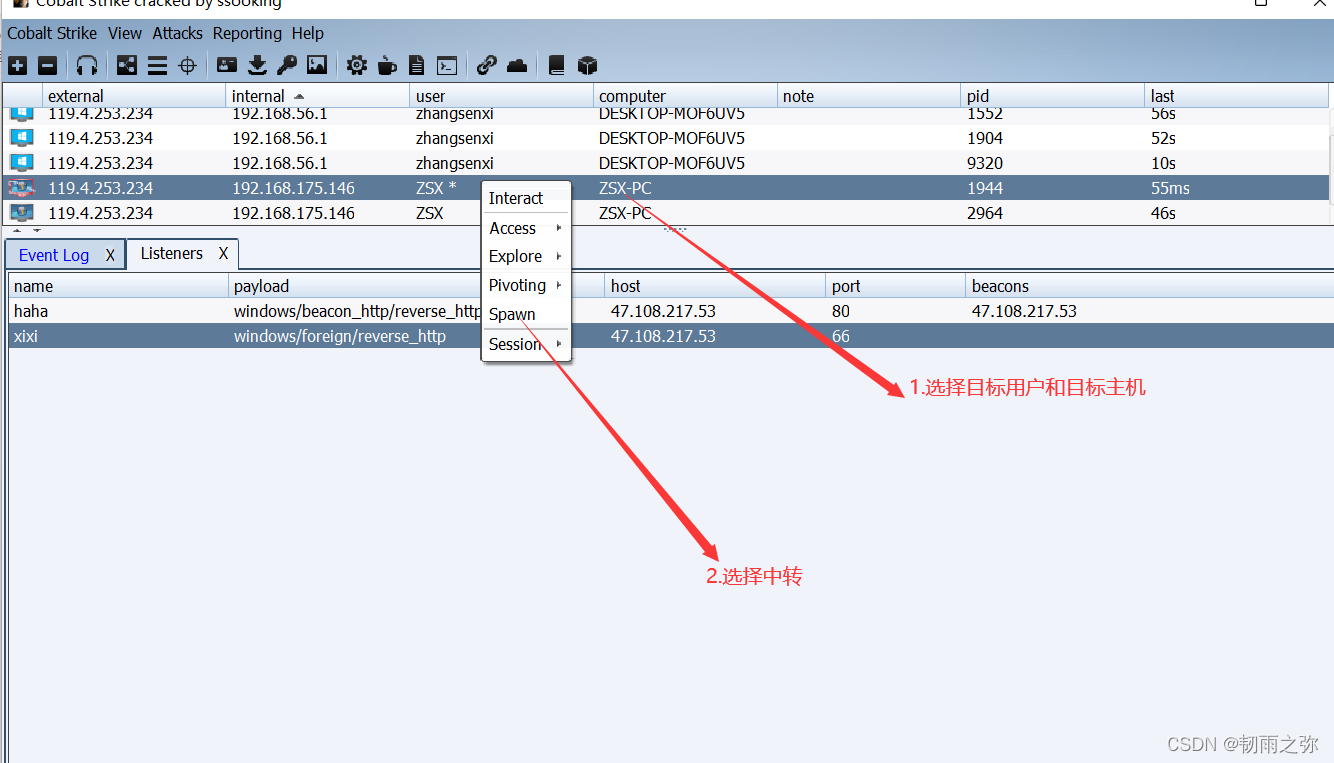This screenshot has height=763, width=1334.
Task: Click the Disconnect minus toolbar icon
Action: point(47,66)
